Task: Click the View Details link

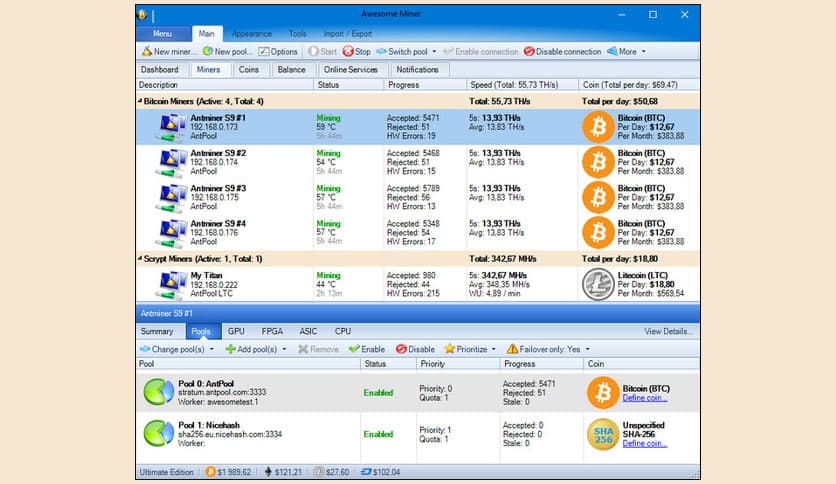Action: 669,331
